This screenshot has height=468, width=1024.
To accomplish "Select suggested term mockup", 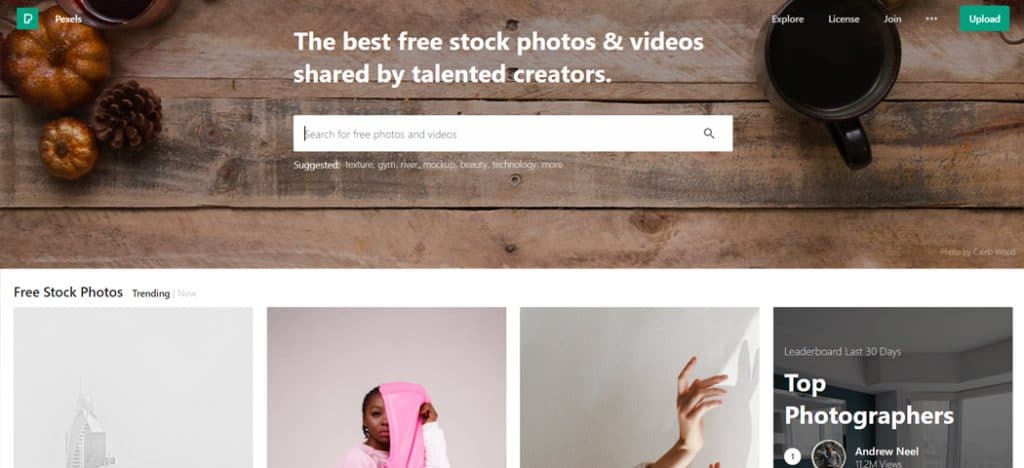I will point(439,165).
